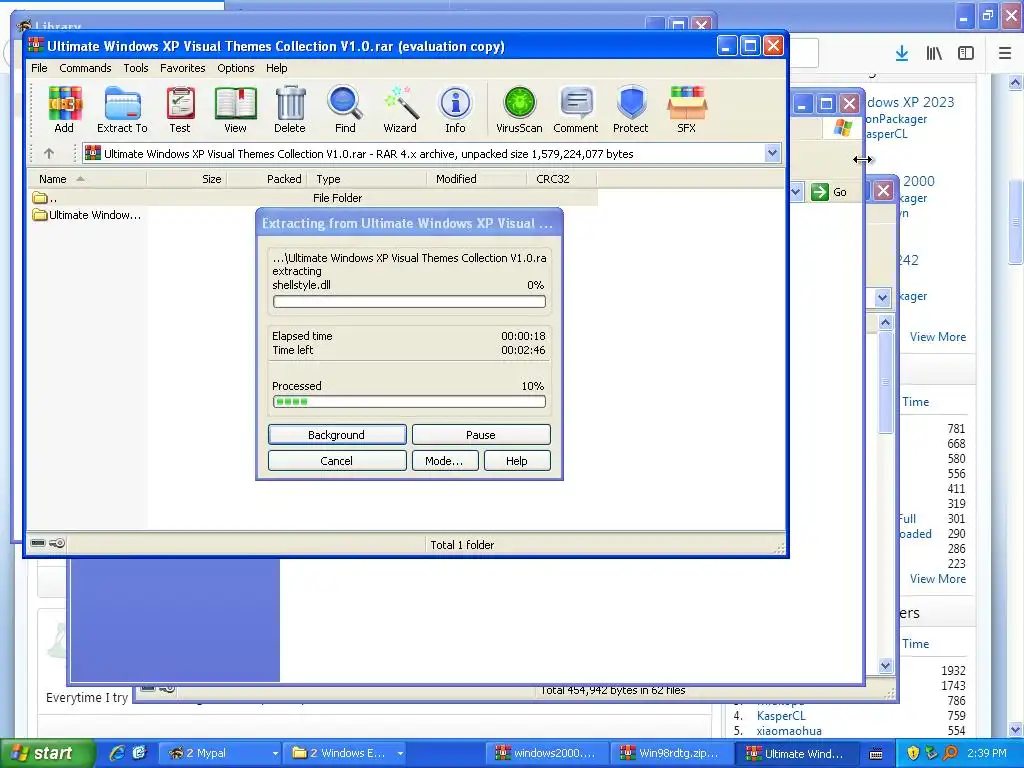Select the Delete trash can icon
The width and height of the screenshot is (1024, 768).
[x=290, y=110]
